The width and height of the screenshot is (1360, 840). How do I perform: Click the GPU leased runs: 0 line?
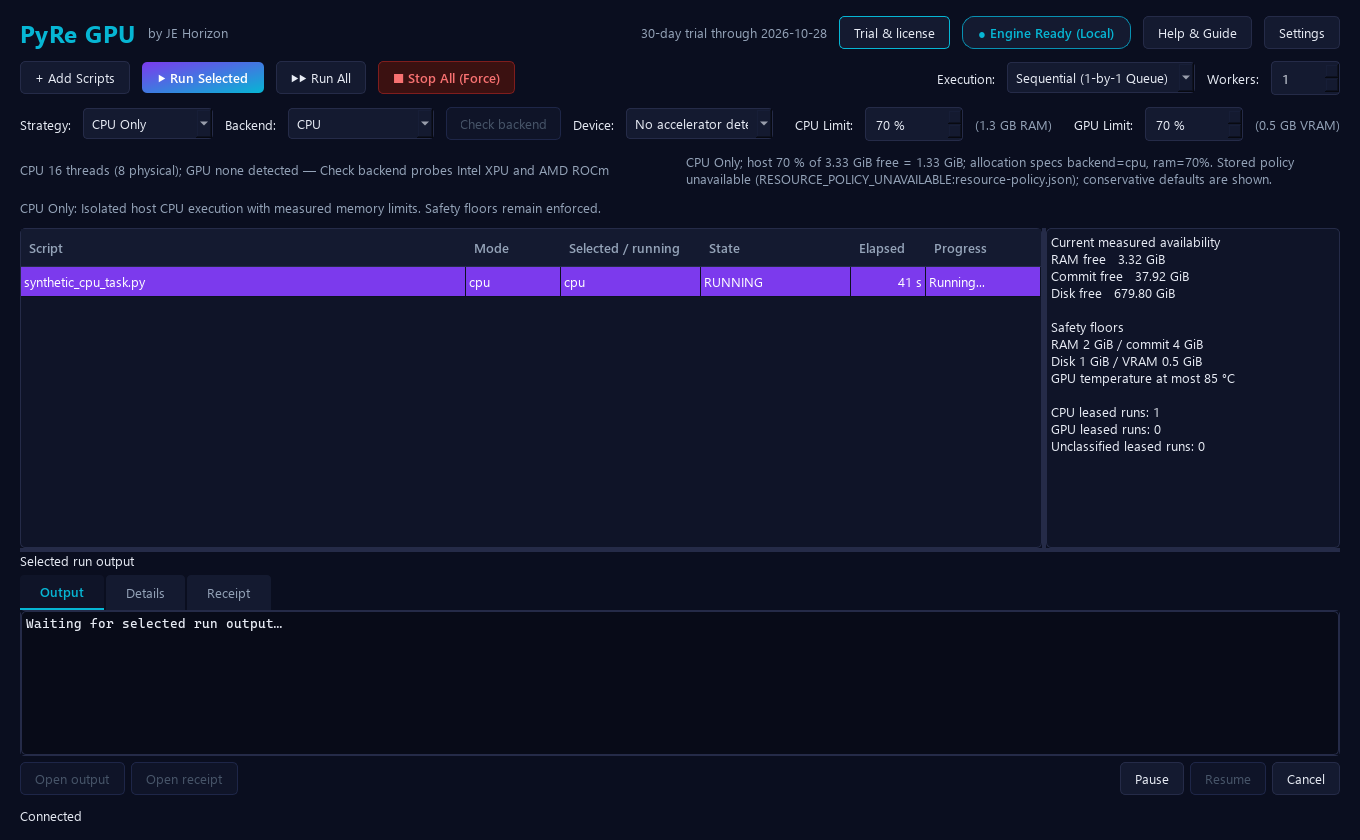click(1105, 430)
